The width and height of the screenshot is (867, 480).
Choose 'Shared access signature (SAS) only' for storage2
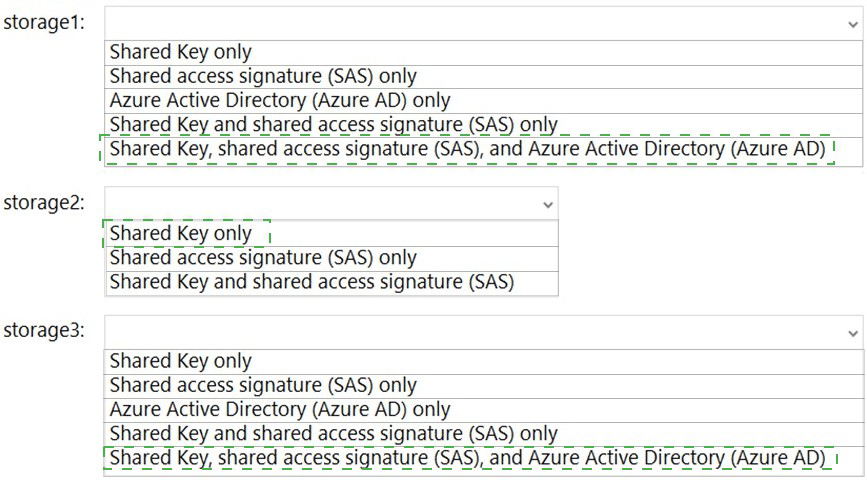click(332, 258)
